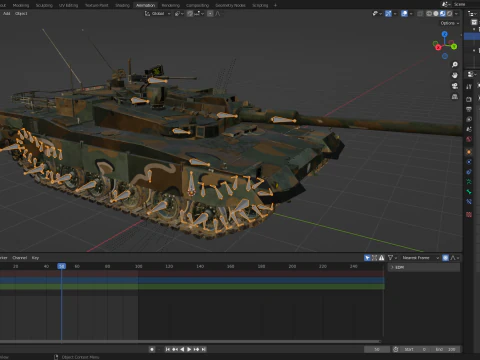The image size is (480, 360).
Task: Switch to the Modeling workspace tab
Action: click(21, 5)
